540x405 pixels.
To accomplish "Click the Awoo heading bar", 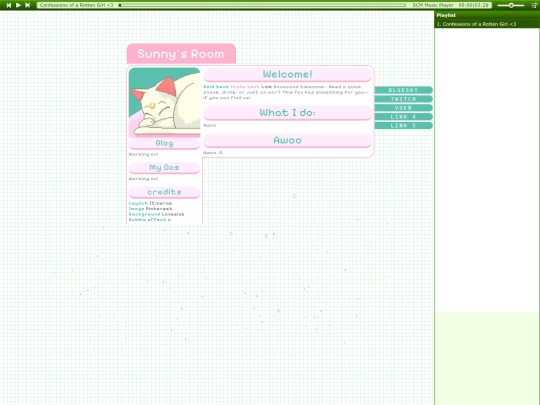I will tap(288, 141).
